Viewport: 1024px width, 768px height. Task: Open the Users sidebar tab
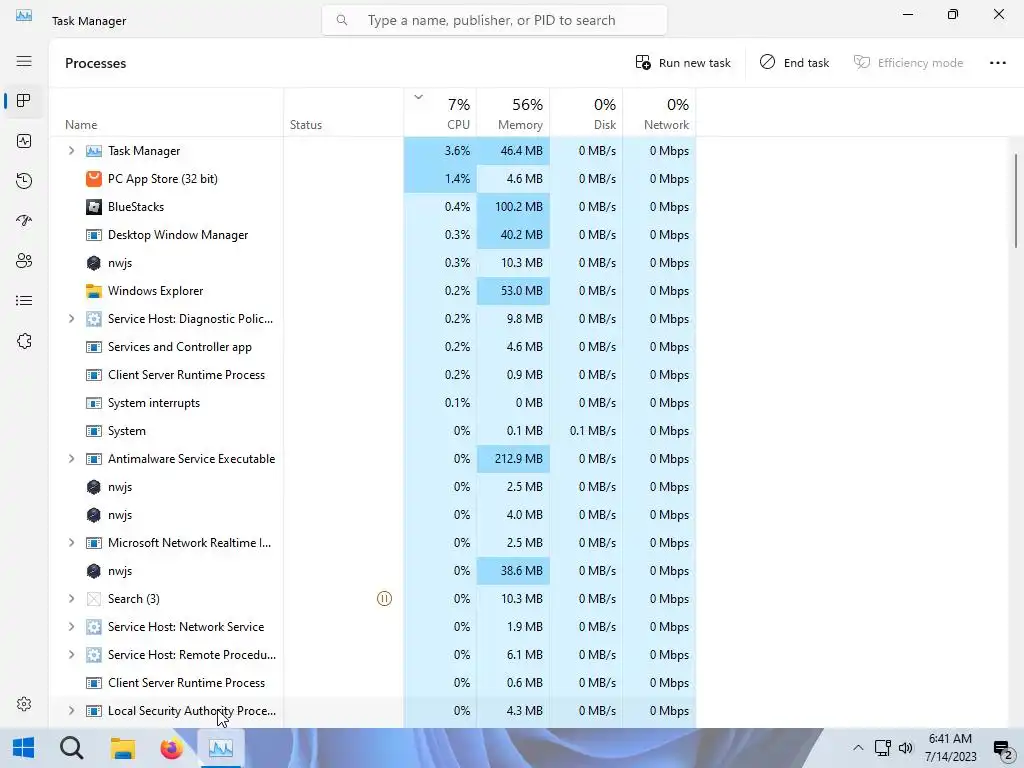(24, 261)
